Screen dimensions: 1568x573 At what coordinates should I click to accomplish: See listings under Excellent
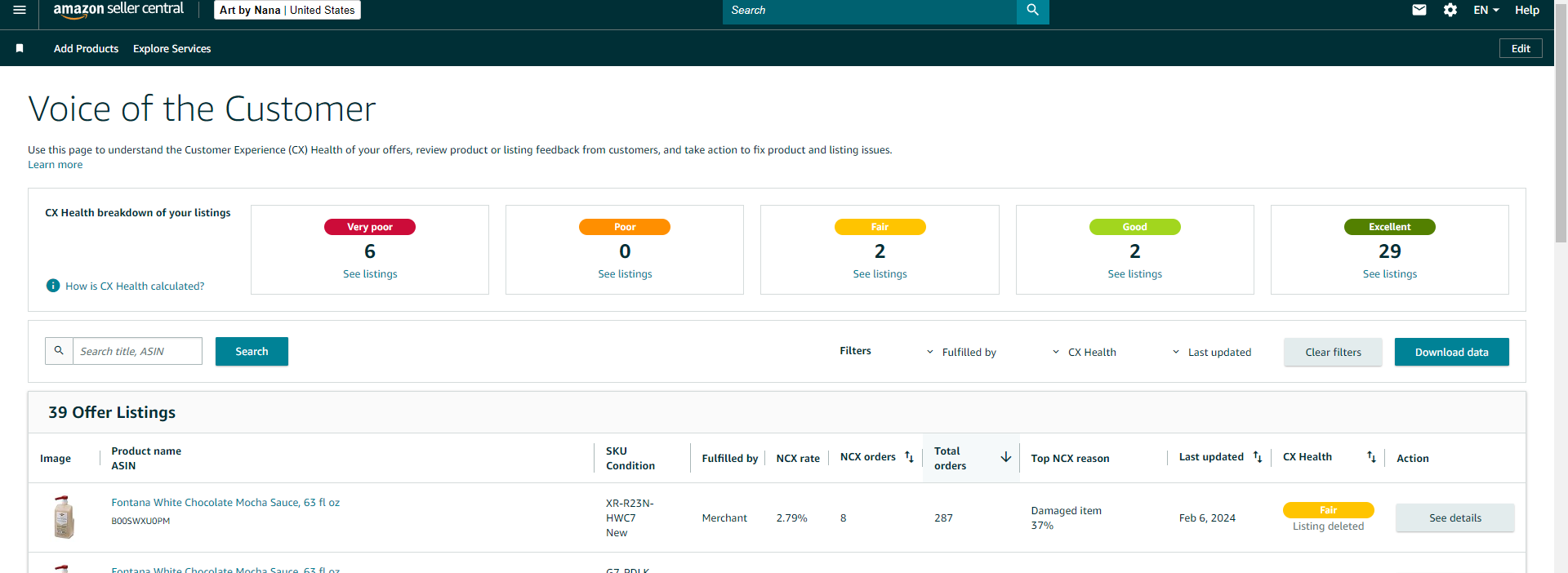1389,273
